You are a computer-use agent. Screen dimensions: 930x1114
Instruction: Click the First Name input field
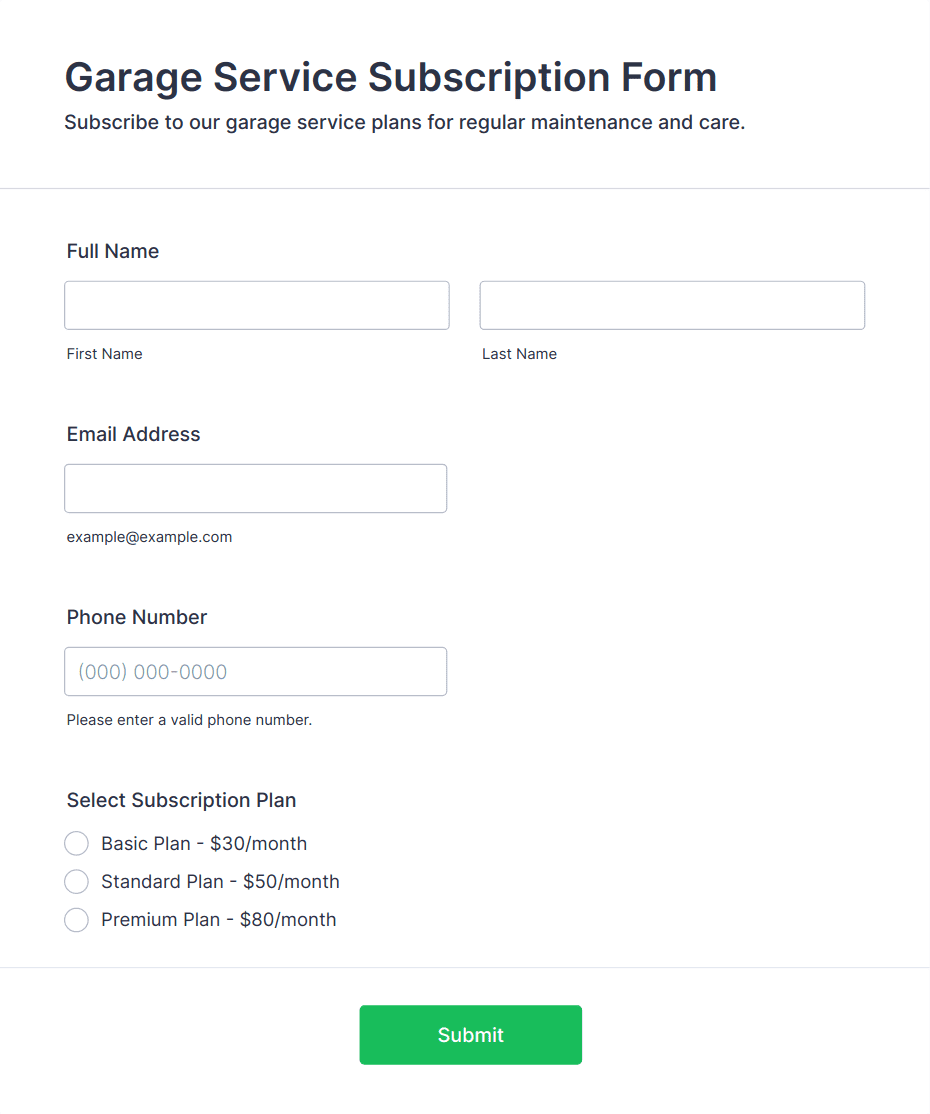(x=256, y=305)
